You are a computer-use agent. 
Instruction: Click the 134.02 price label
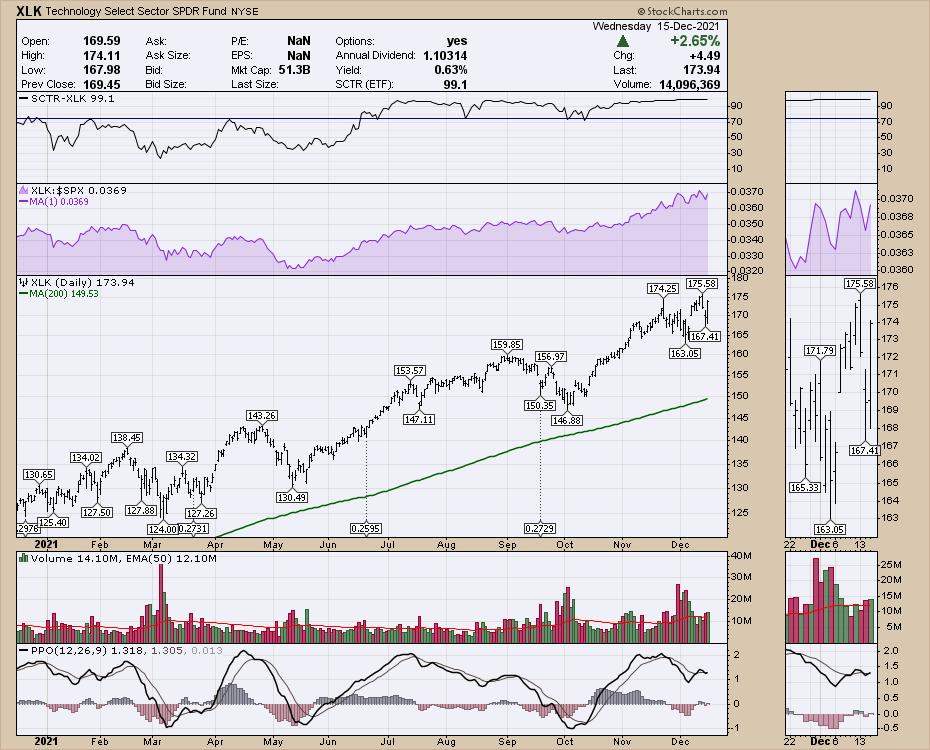pyautogui.click(x=86, y=457)
